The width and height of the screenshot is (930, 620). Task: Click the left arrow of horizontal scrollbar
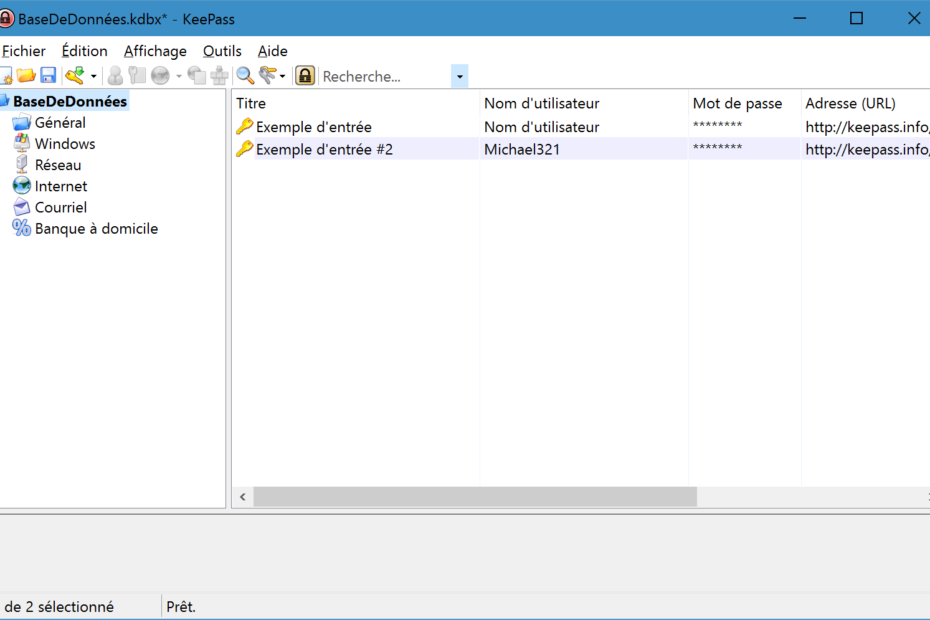pyautogui.click(x=243, y=497)
